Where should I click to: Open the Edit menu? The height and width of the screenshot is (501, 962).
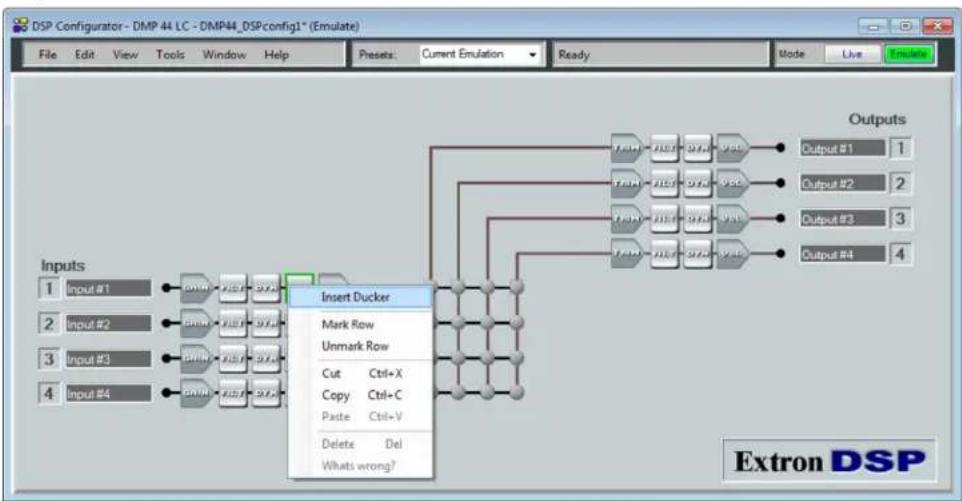(85, 55)
